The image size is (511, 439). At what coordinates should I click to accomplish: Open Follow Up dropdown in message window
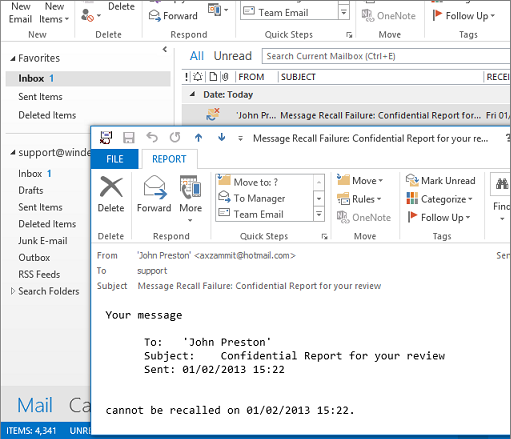click(439, 217)
